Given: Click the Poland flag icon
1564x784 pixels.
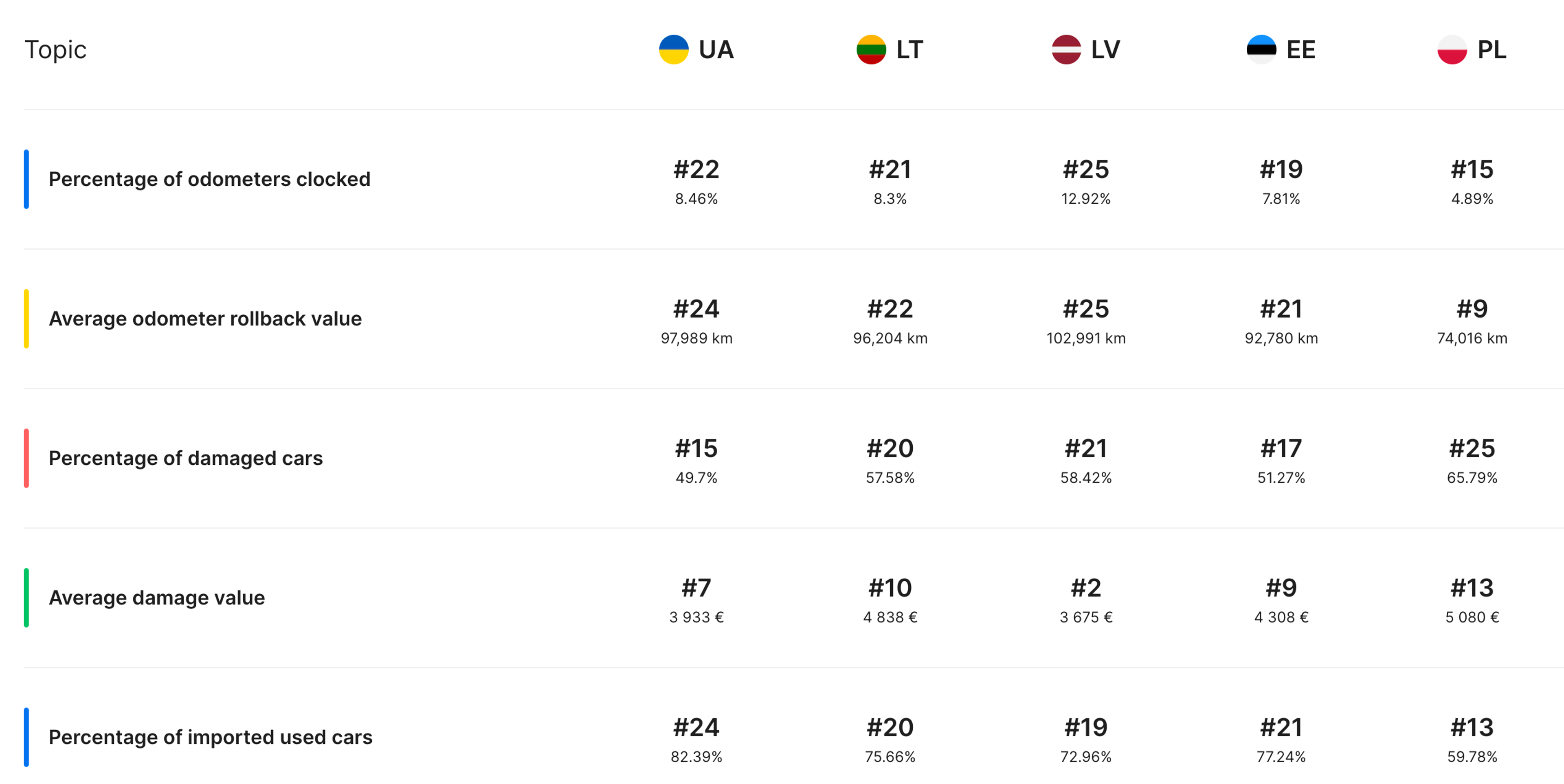Looking at the screenshot, I should click(1452, 49).
